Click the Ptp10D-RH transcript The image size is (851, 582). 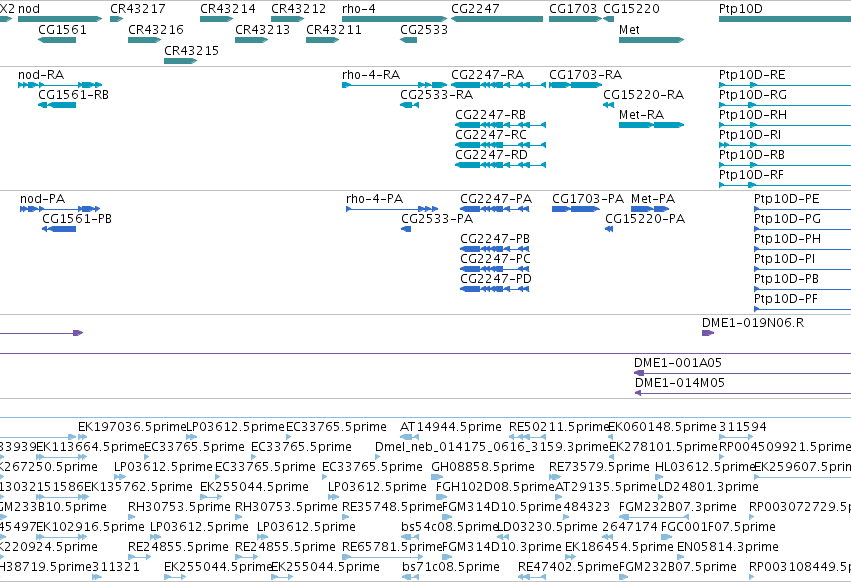tap(753, 115)
